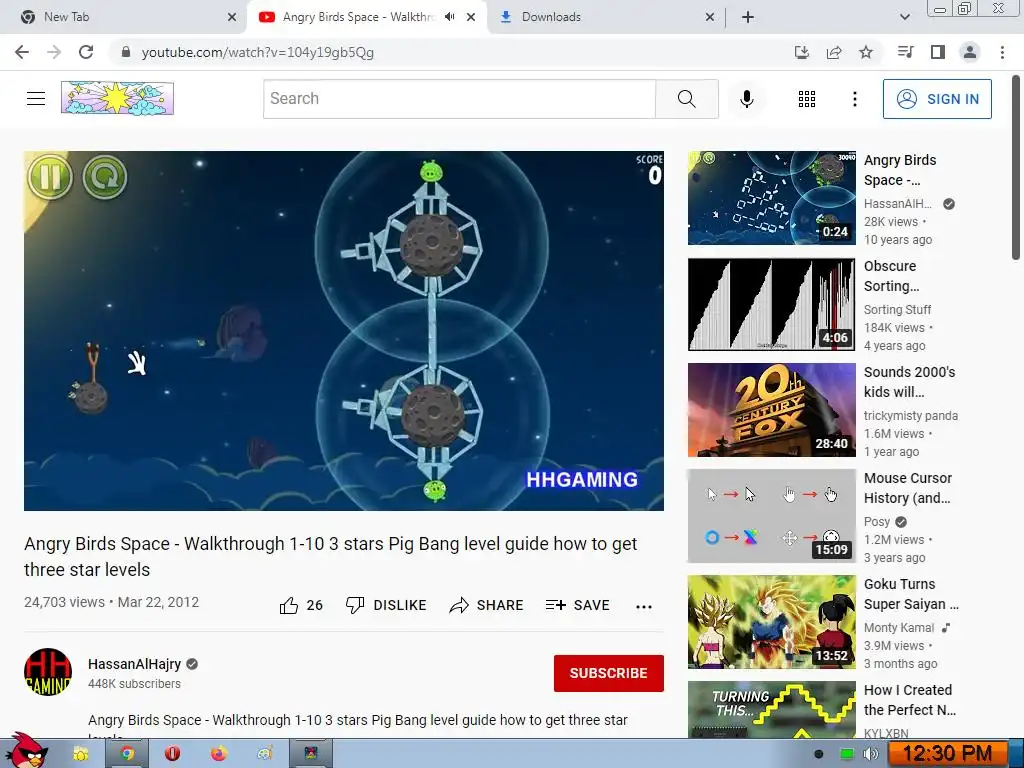The width and height of the screenshot is (1024, 768).
Task: Open Obscure Sorting video thumbnail
Action: click(x=771, y=304)
